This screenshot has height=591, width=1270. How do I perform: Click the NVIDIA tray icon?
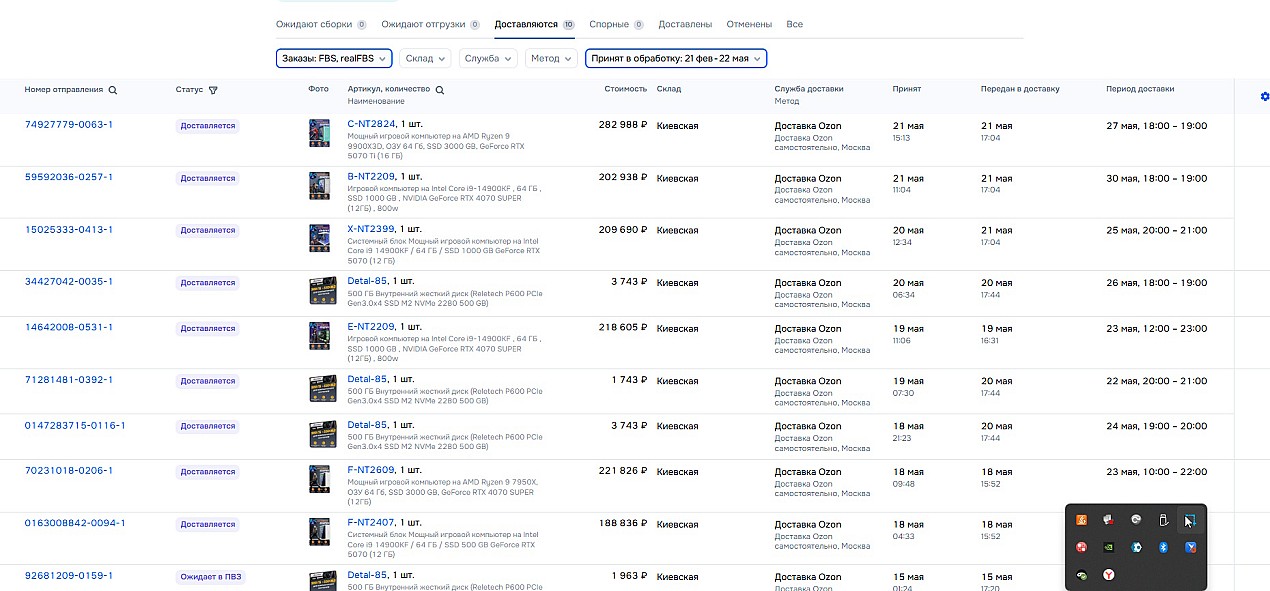pos(1109,547)
